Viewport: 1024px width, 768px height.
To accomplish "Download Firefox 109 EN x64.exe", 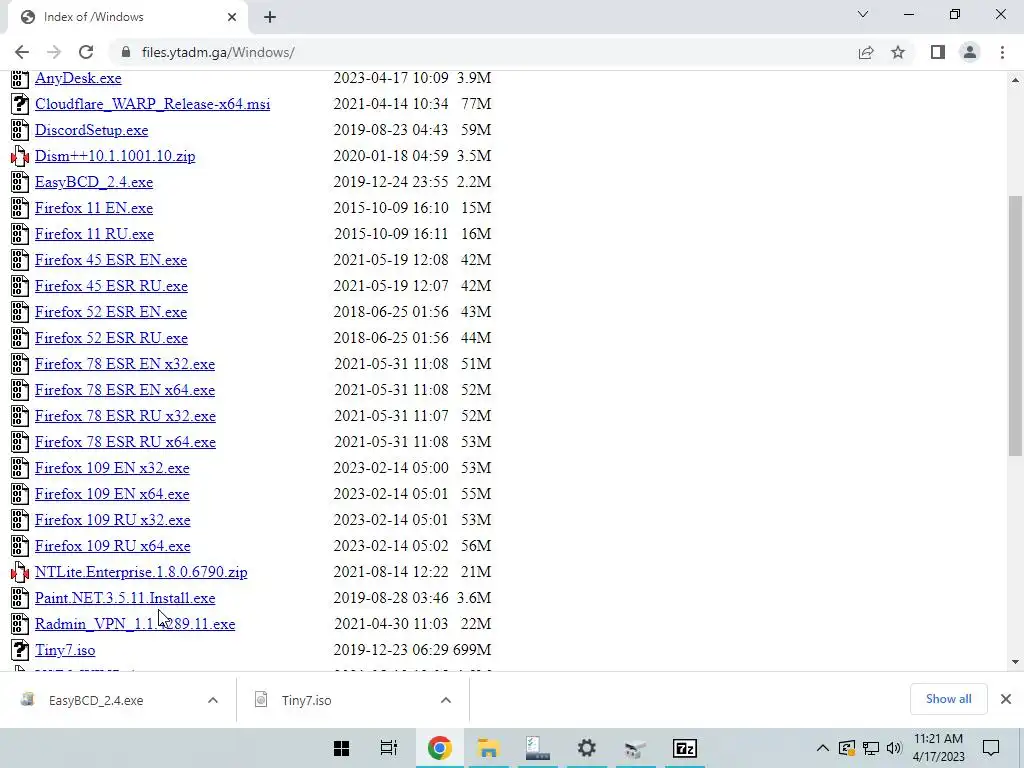I will 112,494.
